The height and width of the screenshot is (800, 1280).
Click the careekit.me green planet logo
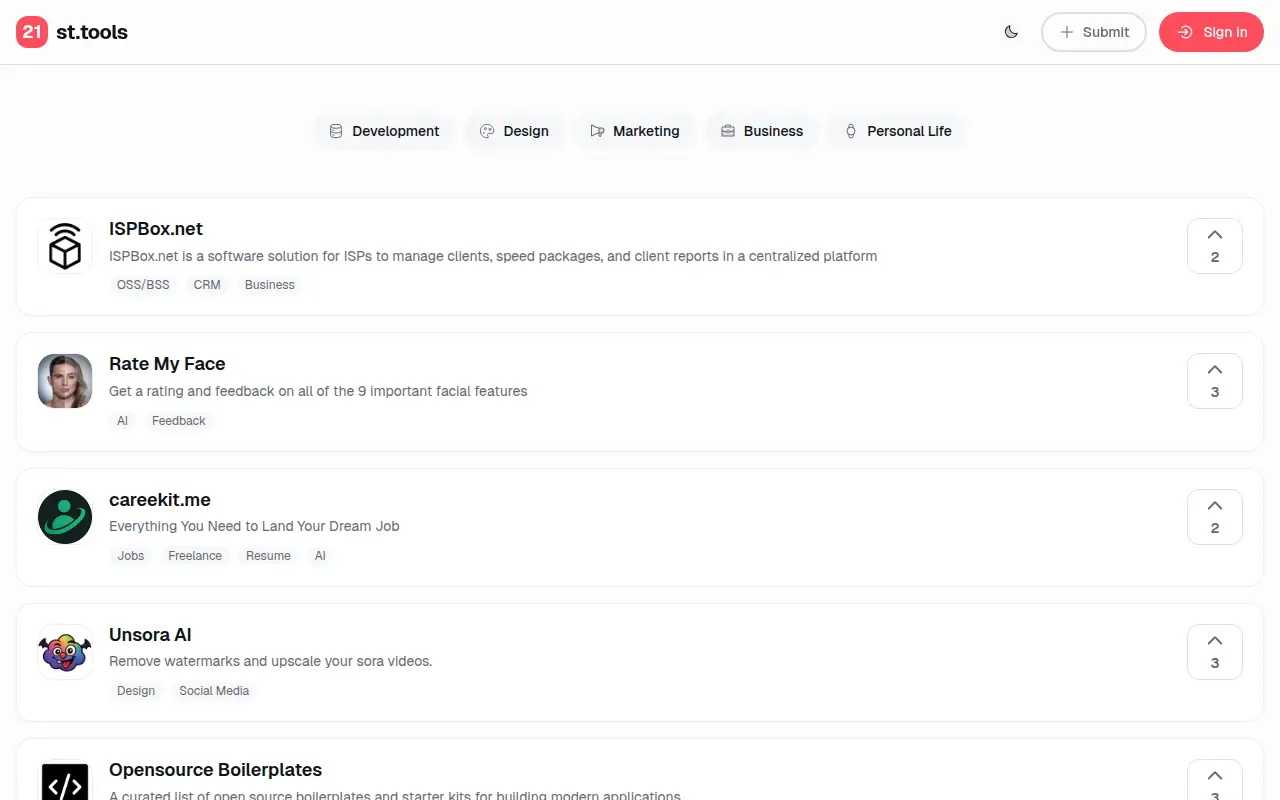[65, 517]
